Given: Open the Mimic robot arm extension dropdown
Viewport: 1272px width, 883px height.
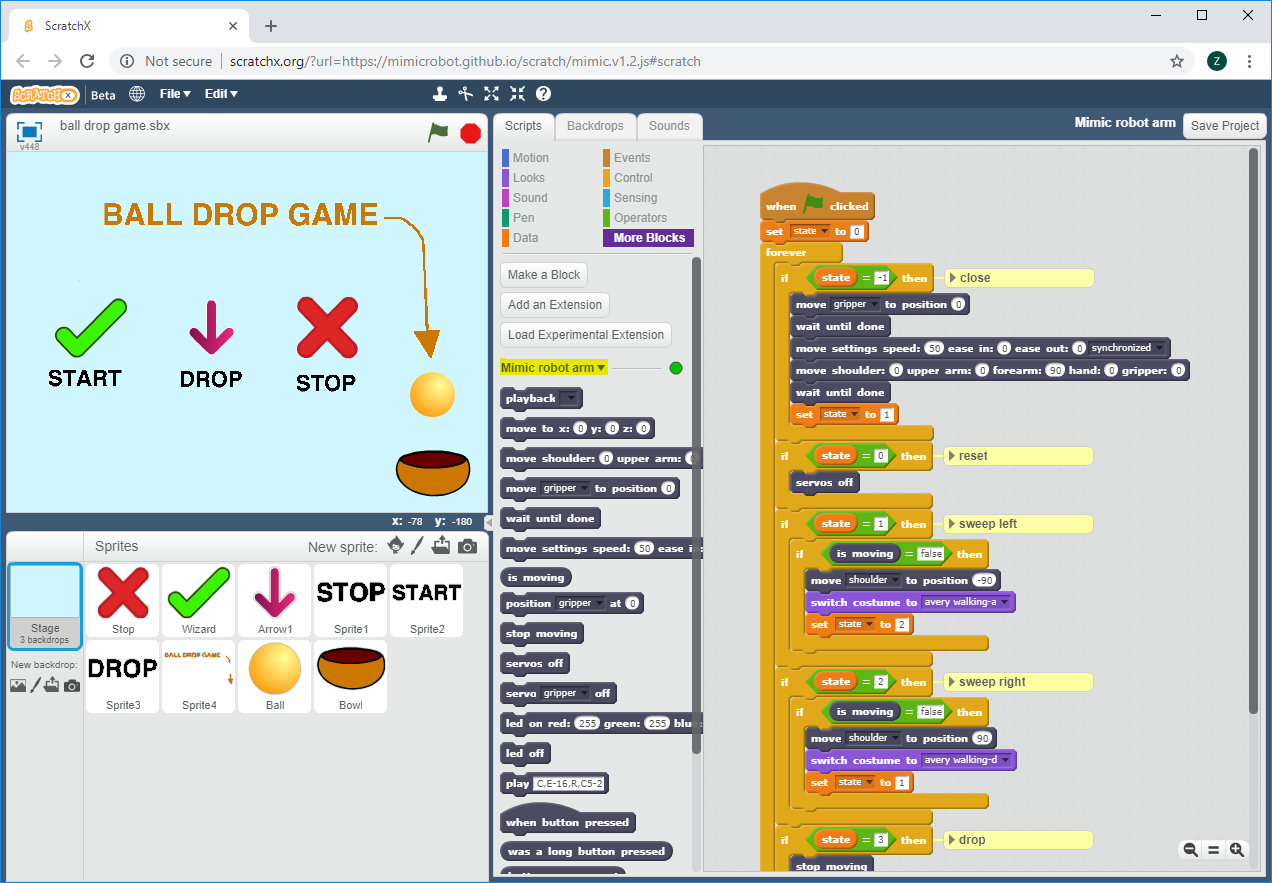Looking at the screenshot, I should click(x=601, y=368).
